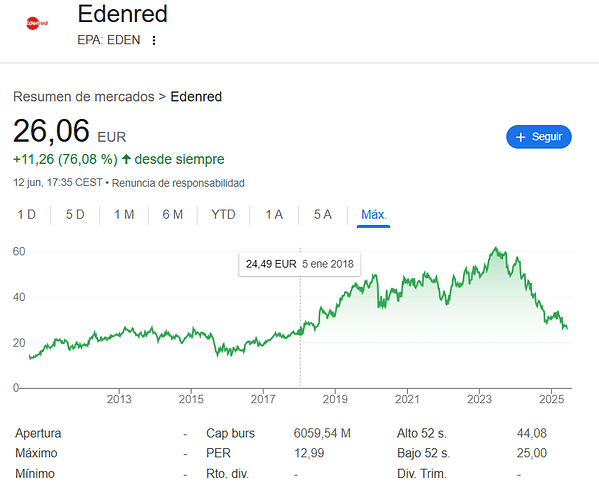
Task: Click the chart marker dot at 5 ene 2018
Action: coord(300,332)
